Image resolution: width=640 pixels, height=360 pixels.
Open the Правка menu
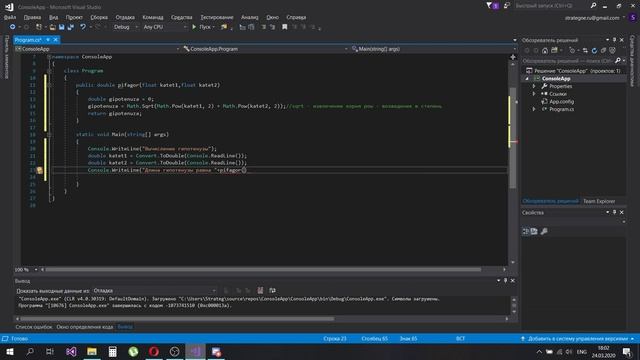32,17
